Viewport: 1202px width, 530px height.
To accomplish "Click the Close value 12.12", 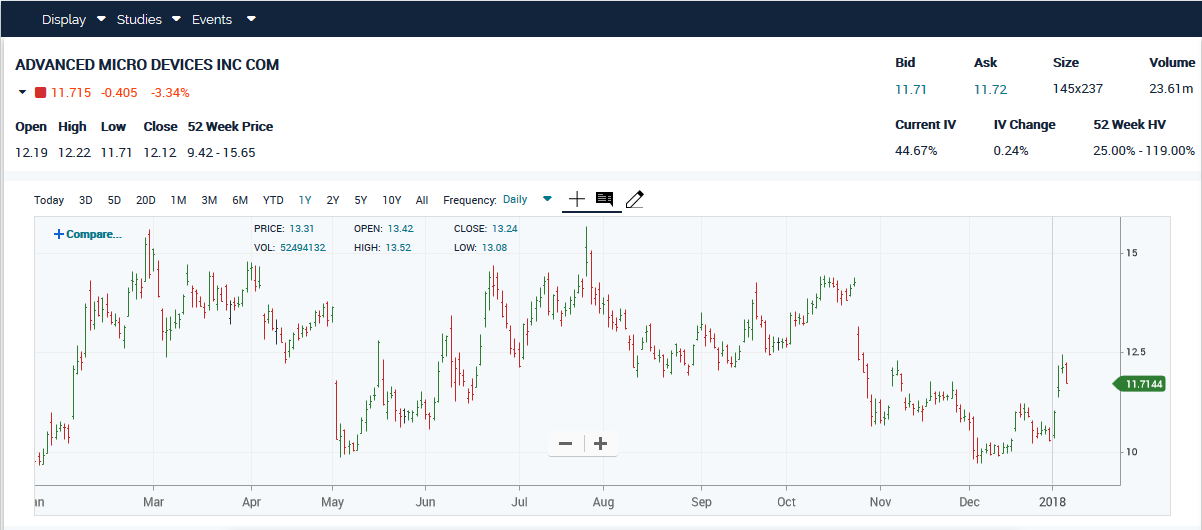I will click(159, 153).
